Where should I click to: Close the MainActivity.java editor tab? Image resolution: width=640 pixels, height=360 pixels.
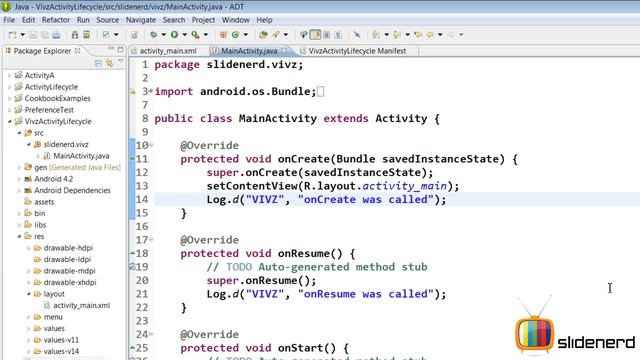pyautogui.click(x=284, y=51)
